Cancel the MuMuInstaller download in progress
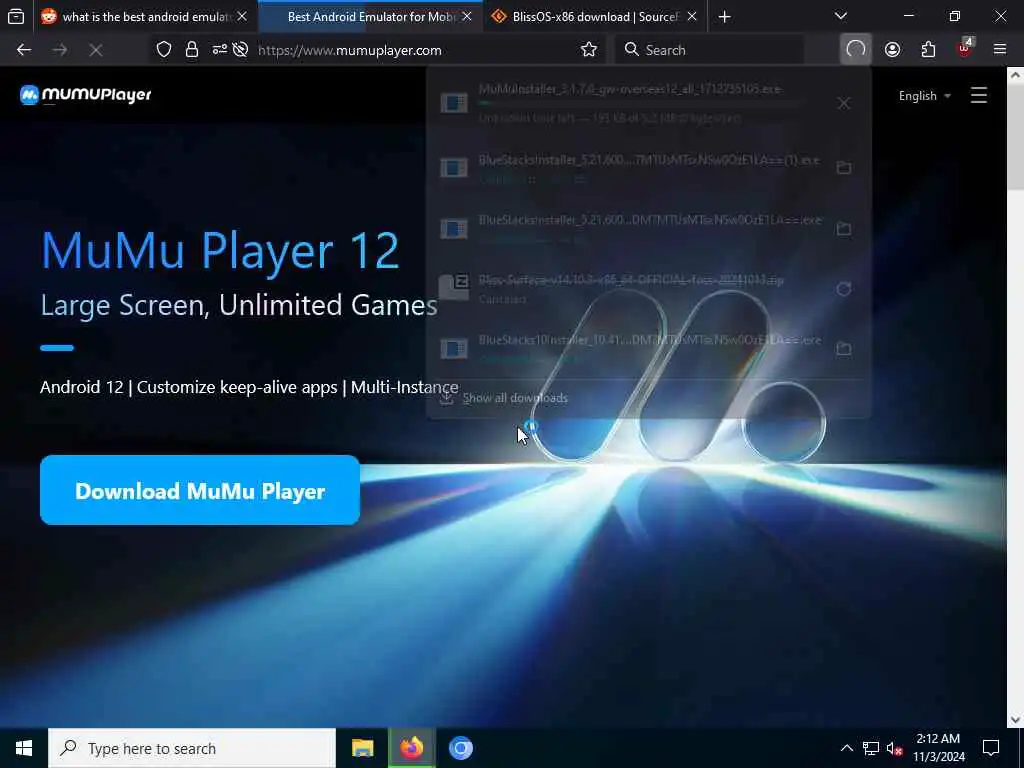 844,103
